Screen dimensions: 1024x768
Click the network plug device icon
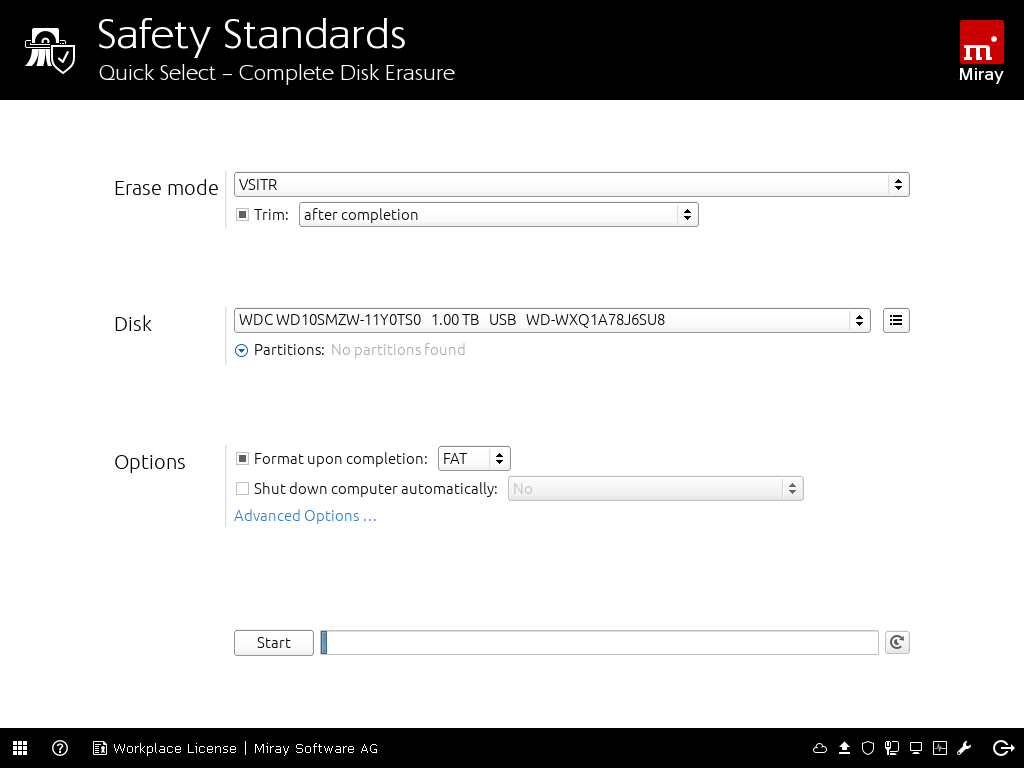pos(891,748)
